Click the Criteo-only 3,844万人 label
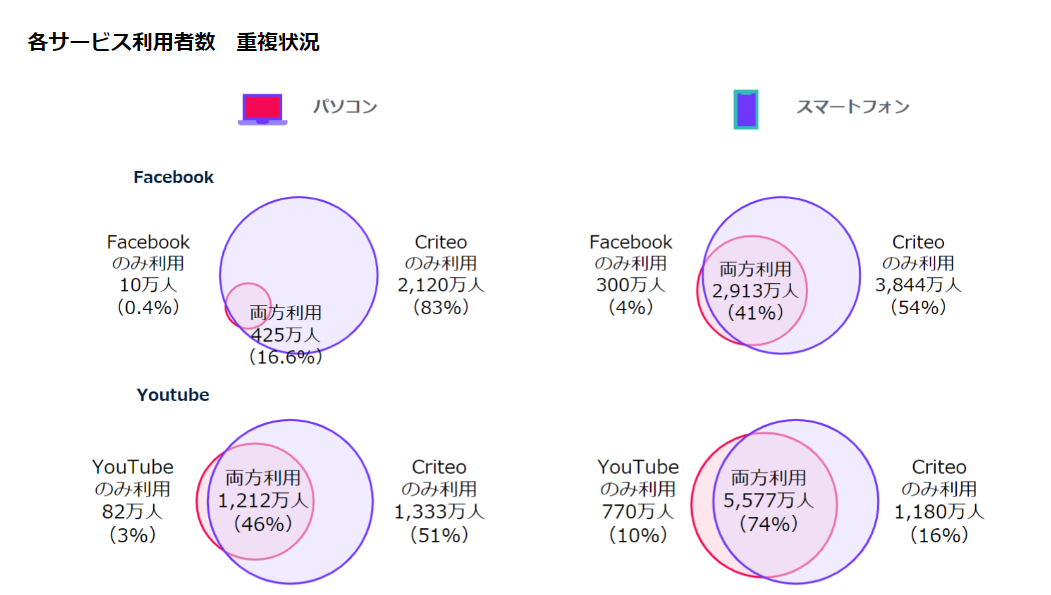 click(918, 285)
